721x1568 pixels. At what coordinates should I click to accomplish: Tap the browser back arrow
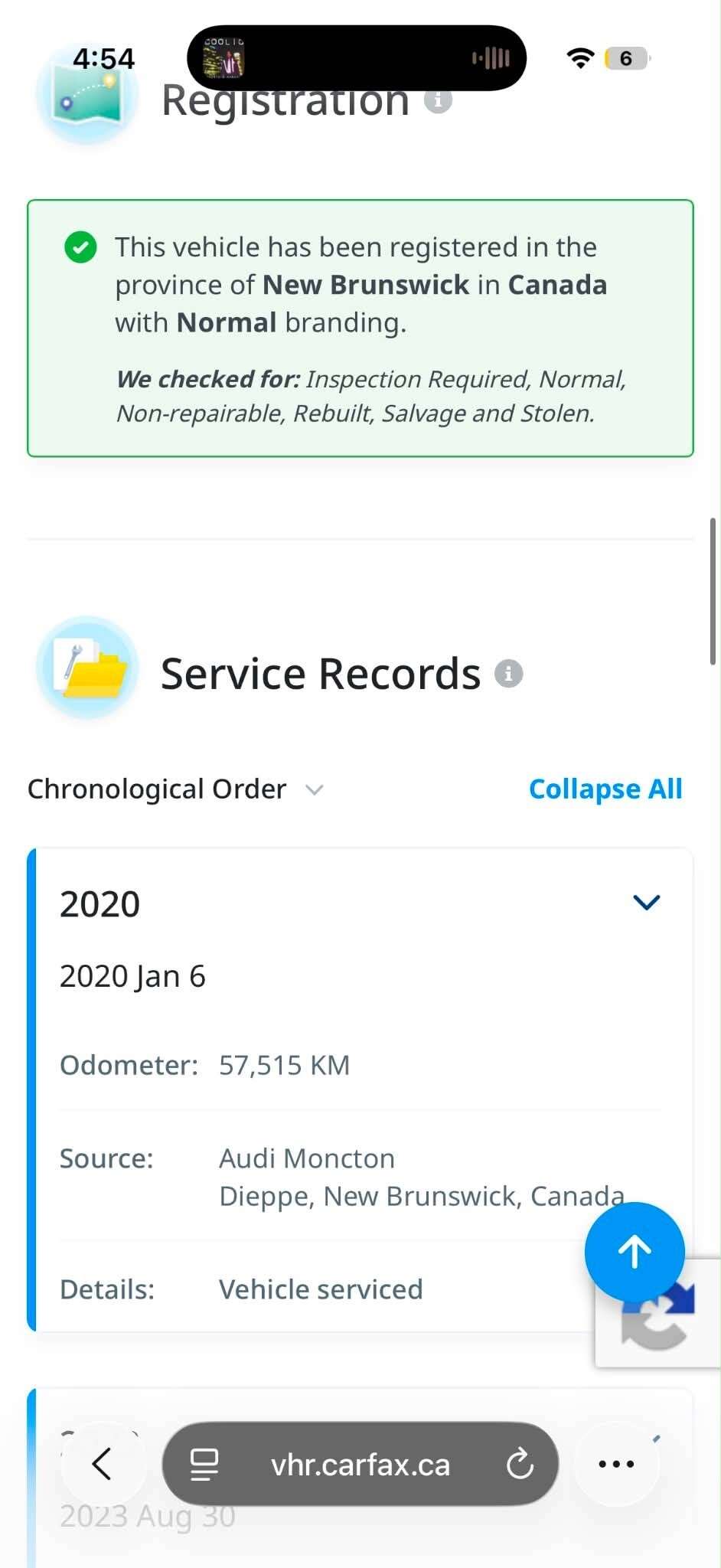tap(102, 1464)
